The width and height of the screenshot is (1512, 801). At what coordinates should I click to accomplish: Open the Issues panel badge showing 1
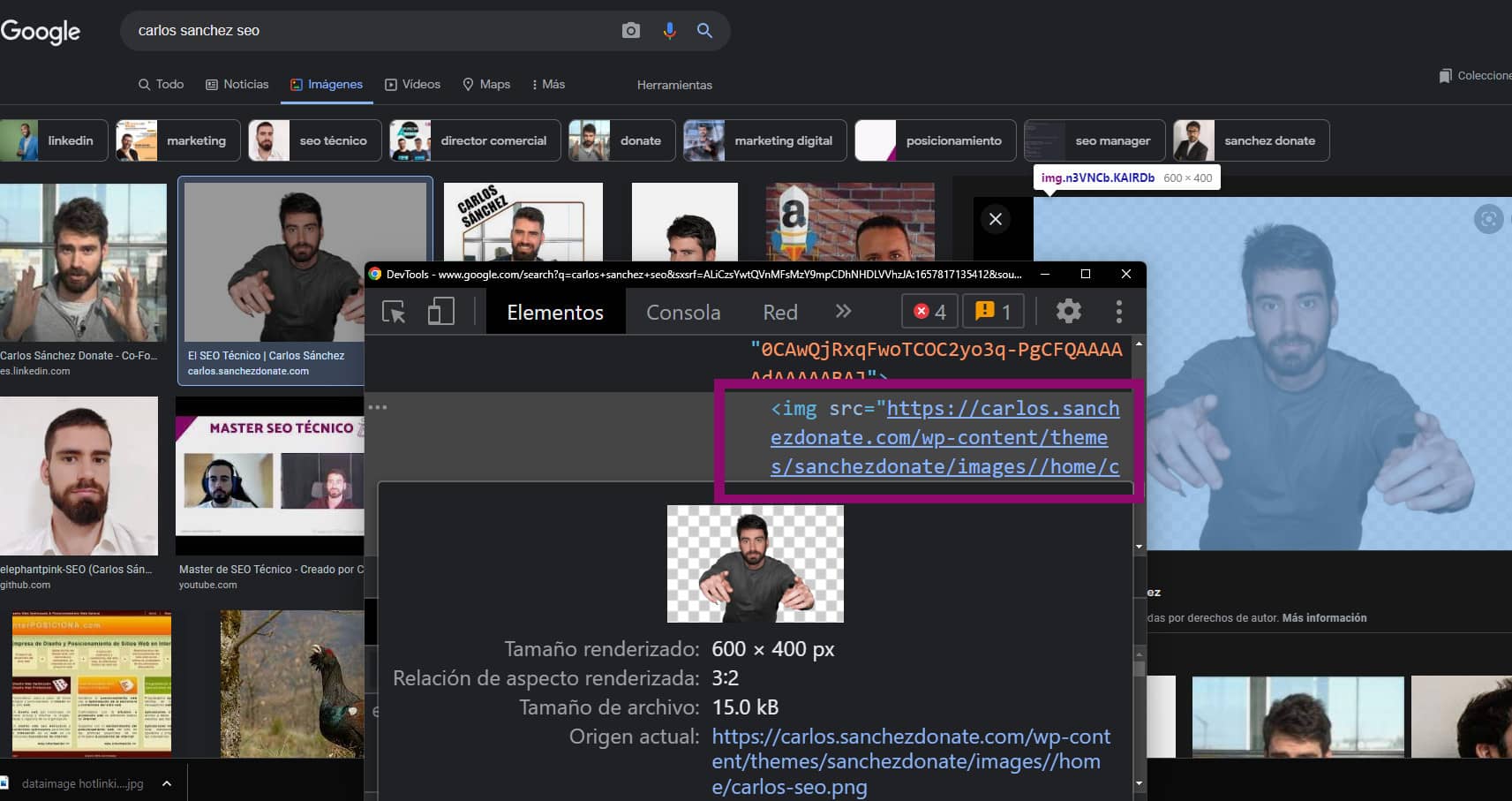tap(992, 311)
